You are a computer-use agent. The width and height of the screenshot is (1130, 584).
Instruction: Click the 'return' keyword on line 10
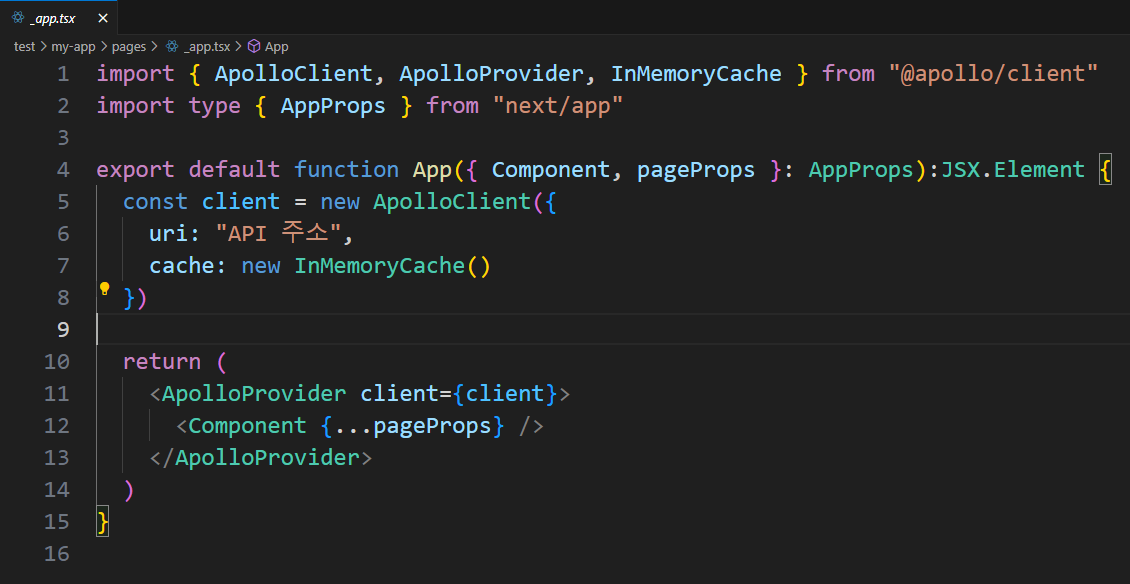click(x=162, y=361)
